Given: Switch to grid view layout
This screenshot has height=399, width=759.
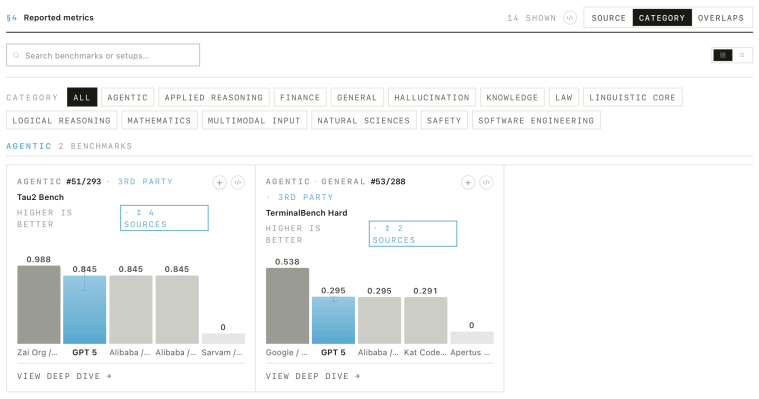Looking at the screenshot, I should 723,55.
